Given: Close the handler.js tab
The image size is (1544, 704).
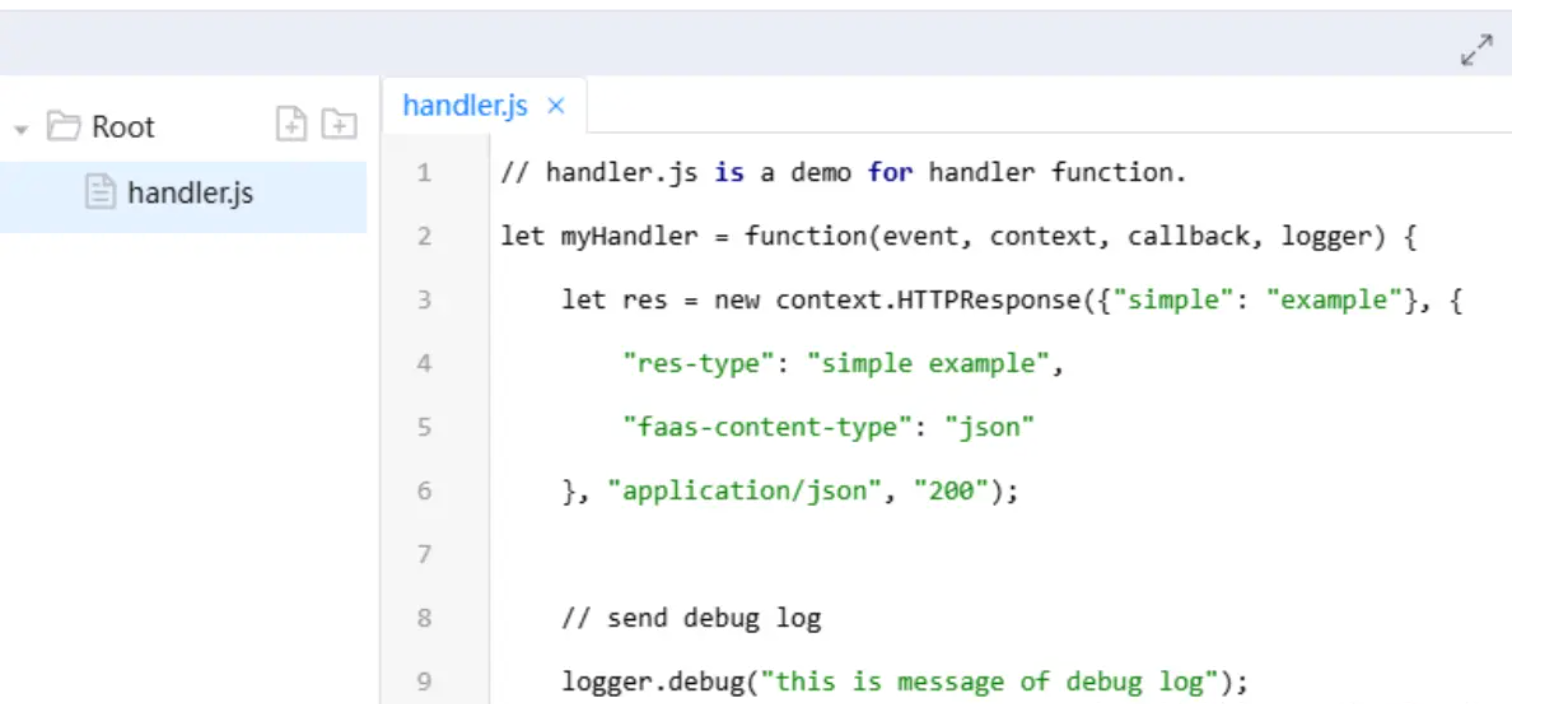Looking at the screenshot, I should pos(556,106).
